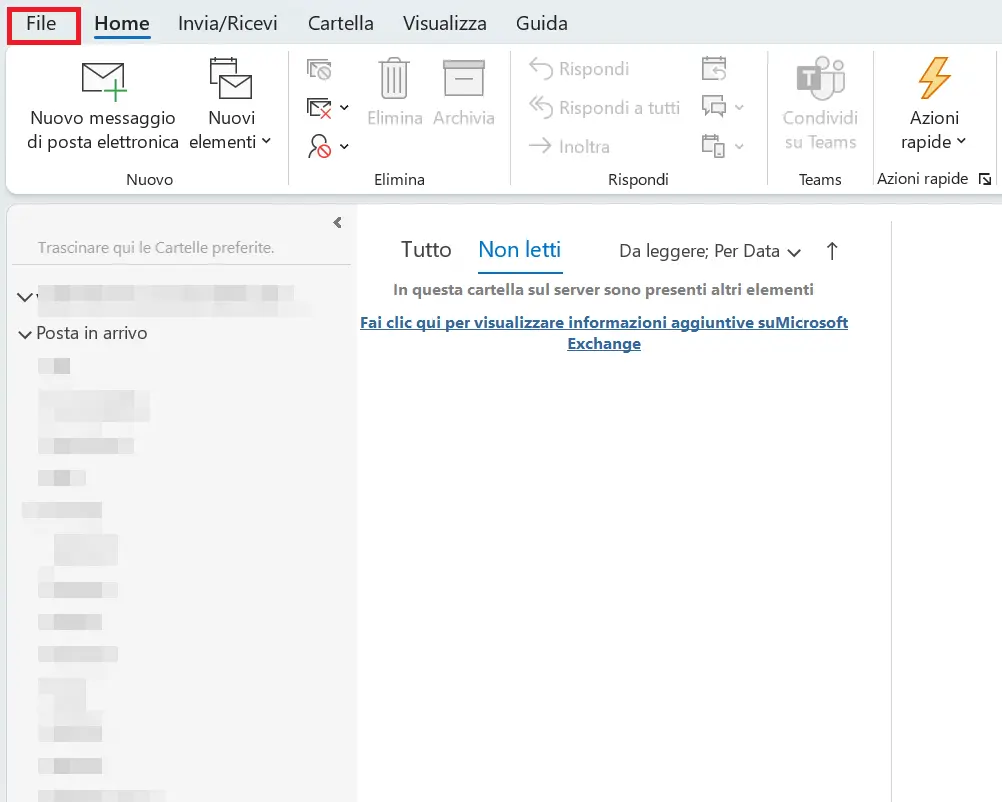Click Rispondi a tutti

click(605, 108)
